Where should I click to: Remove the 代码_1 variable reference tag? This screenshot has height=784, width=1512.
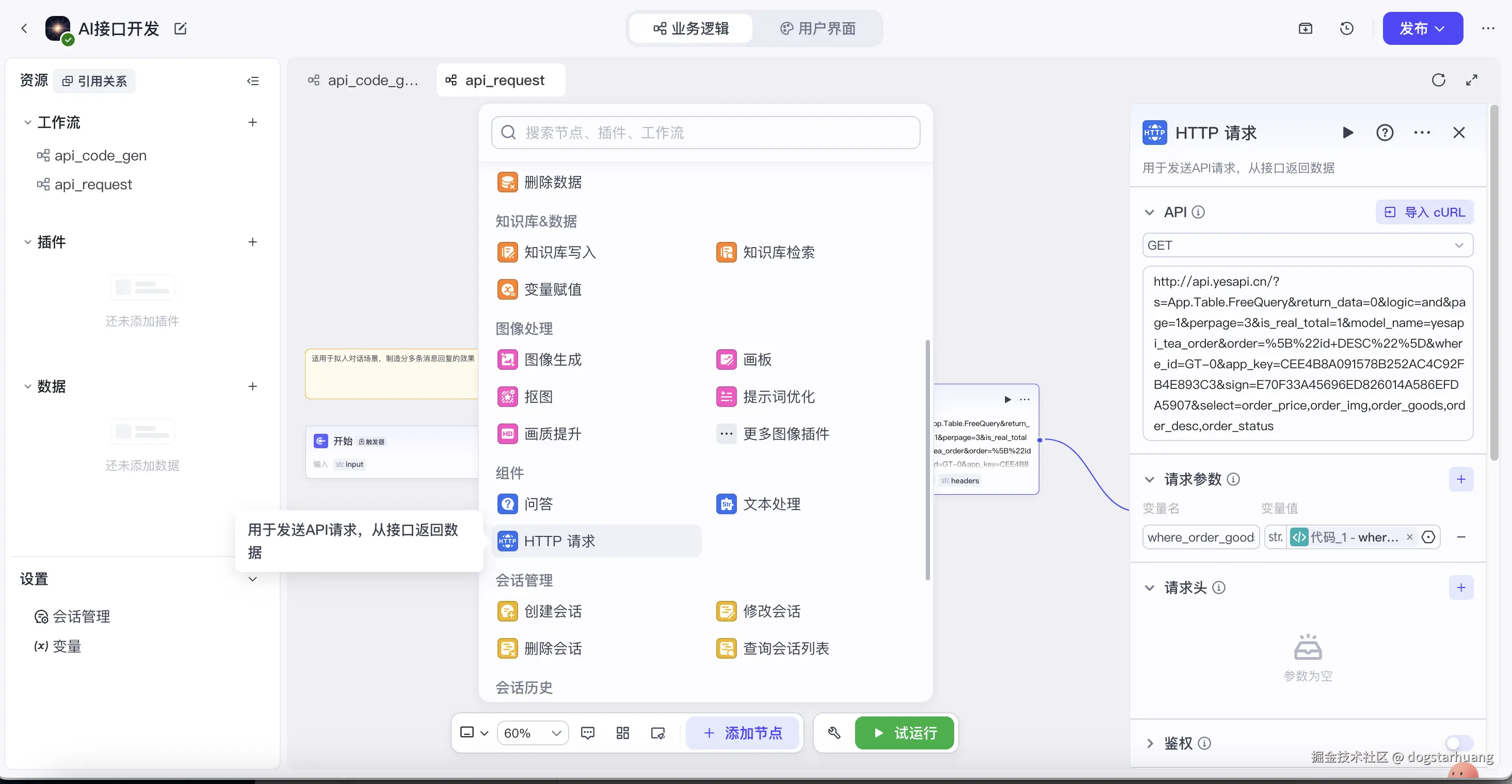1410,537
